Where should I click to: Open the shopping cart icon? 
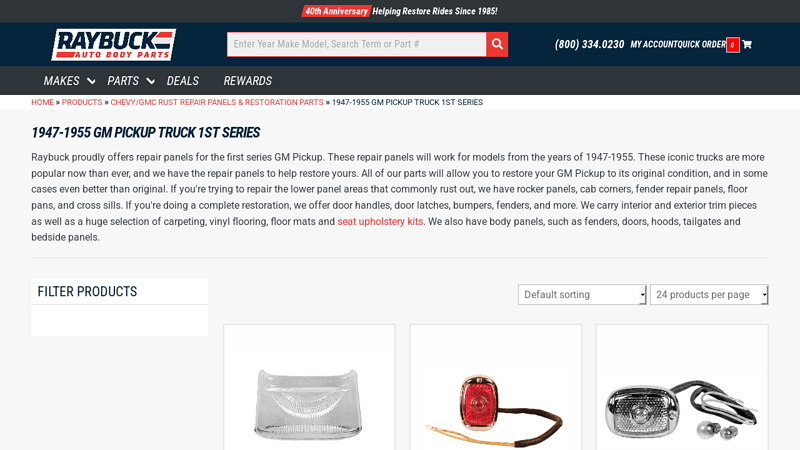click(x=747, y=44)
